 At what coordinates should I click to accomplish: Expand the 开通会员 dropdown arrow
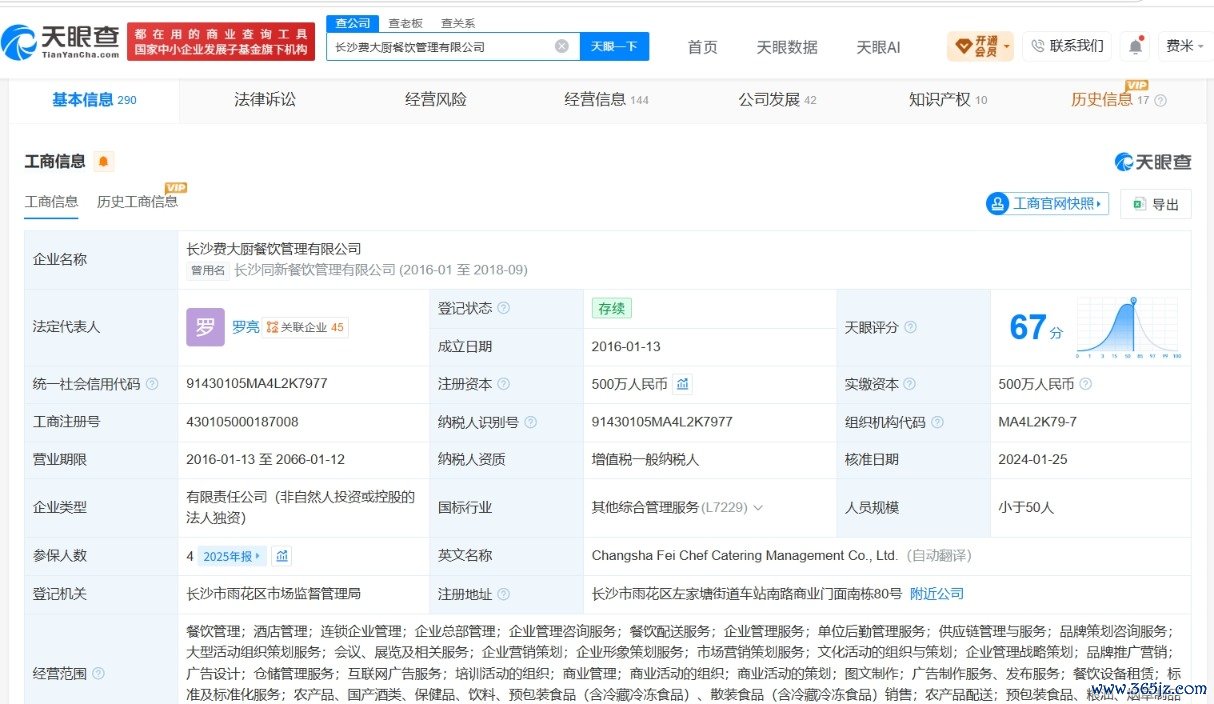[1006, 46]
